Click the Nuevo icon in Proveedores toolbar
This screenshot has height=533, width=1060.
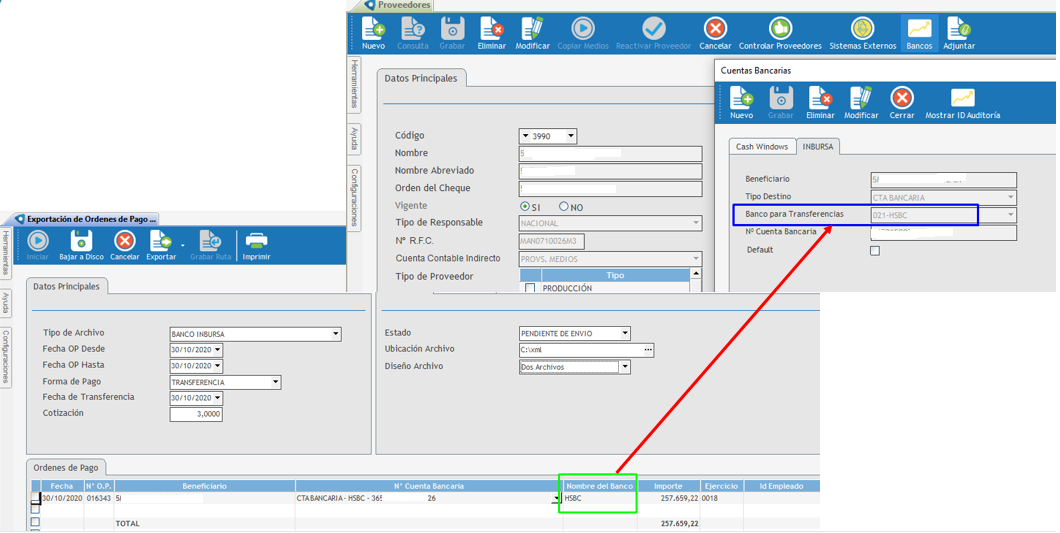373,31
